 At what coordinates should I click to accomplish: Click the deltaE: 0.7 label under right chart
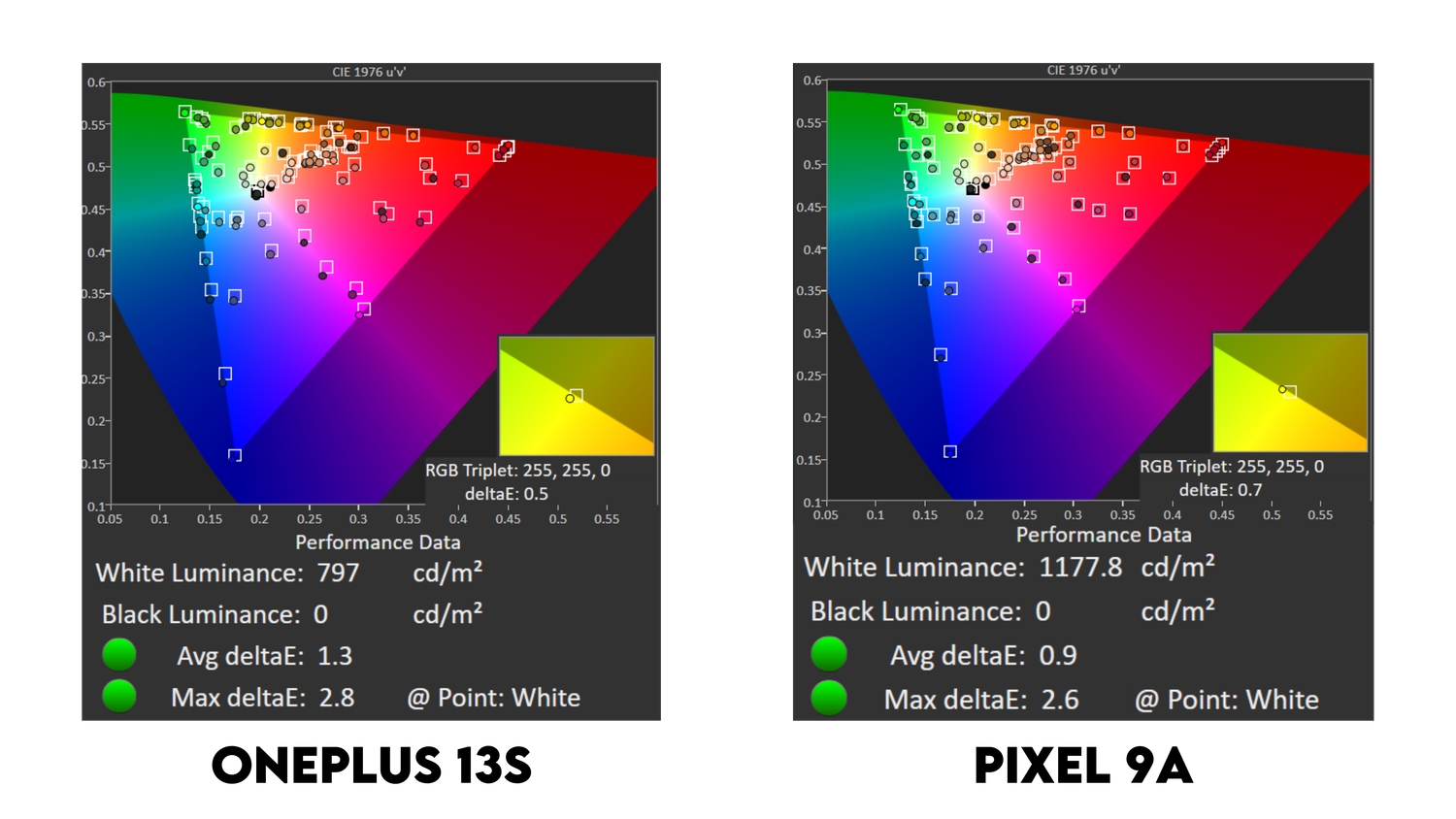click(1220, 490)
